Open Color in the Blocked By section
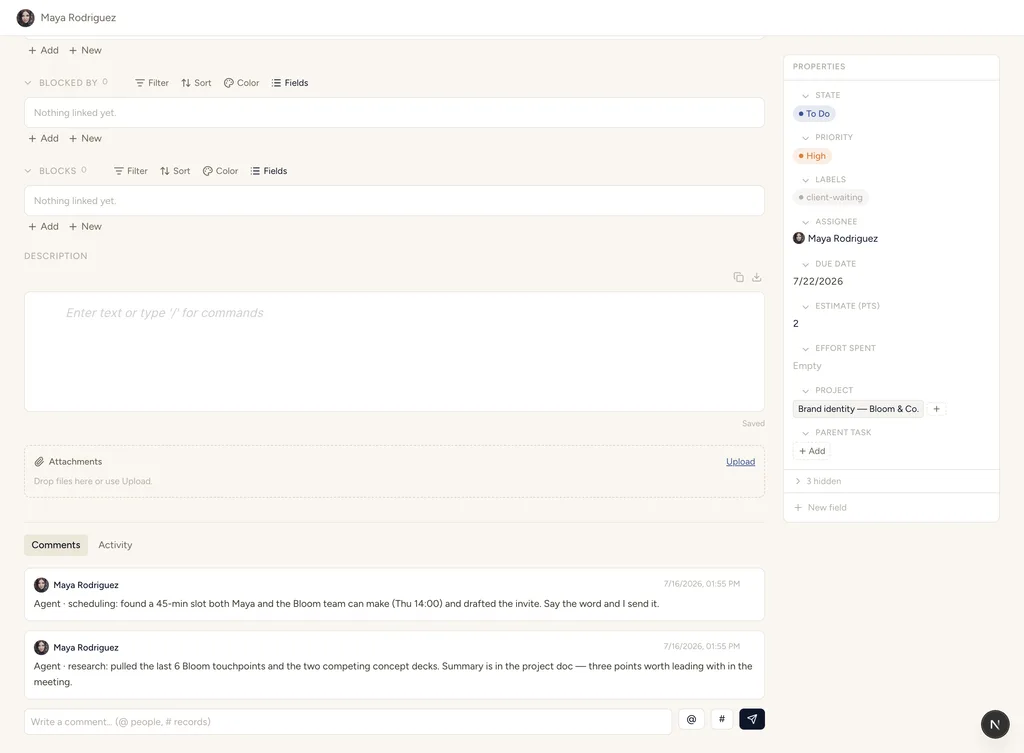This screenshot has height=753, width=1024. point(241,83)
